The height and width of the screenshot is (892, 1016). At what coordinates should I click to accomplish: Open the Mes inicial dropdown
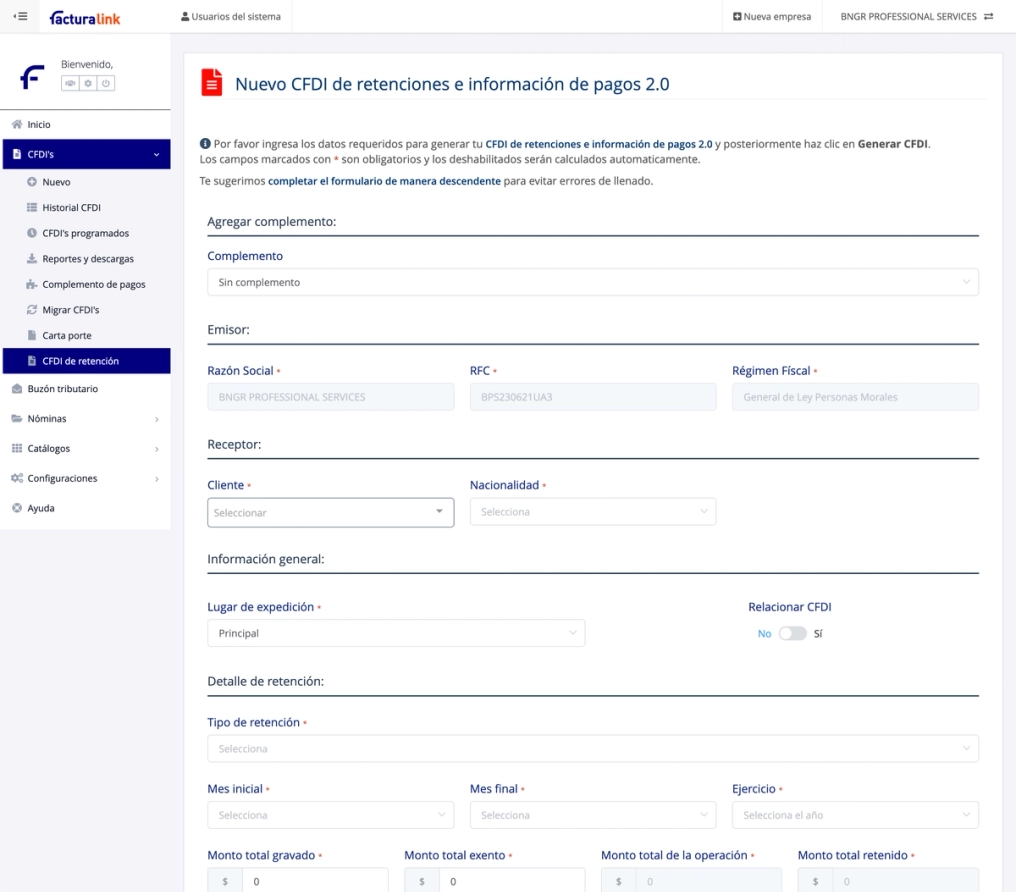point(330,815)
